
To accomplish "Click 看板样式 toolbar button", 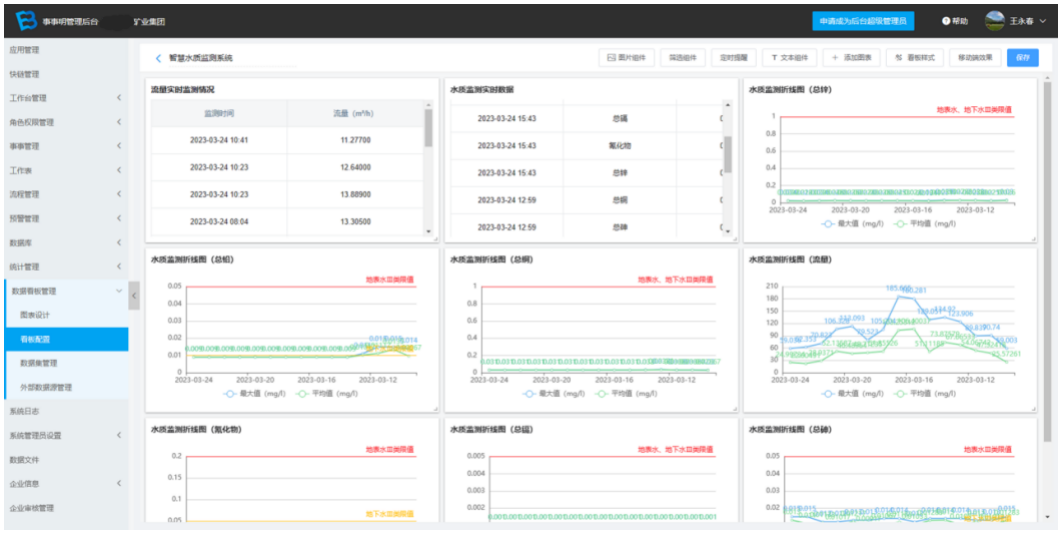I will click(x=915, y=58).
